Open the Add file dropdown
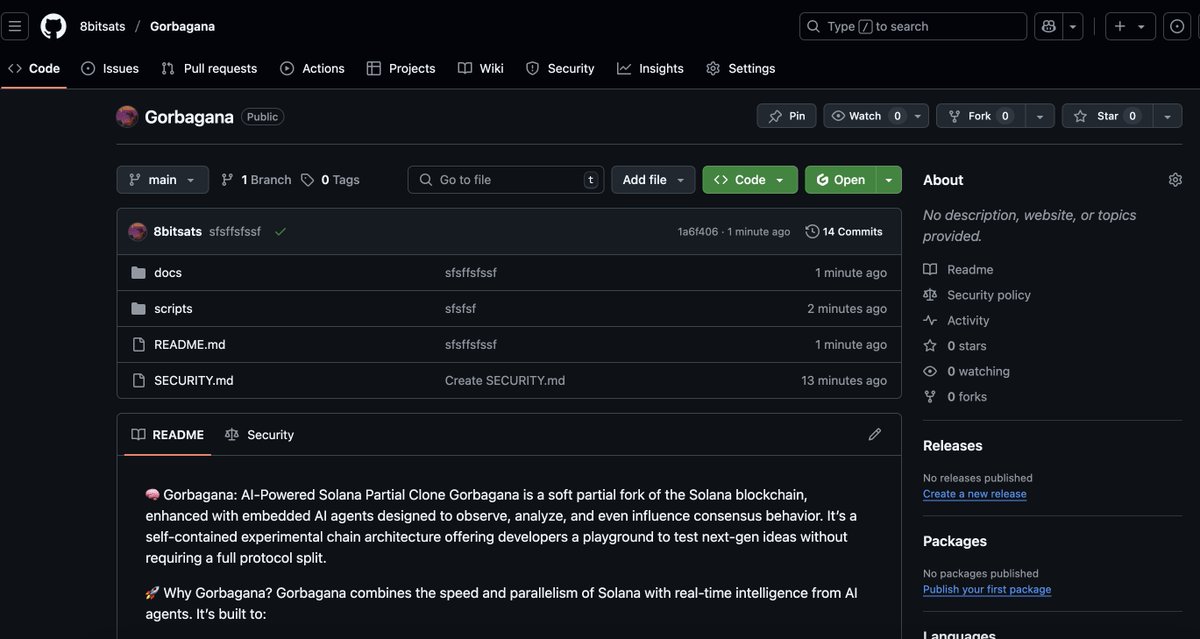 [653, 180]
